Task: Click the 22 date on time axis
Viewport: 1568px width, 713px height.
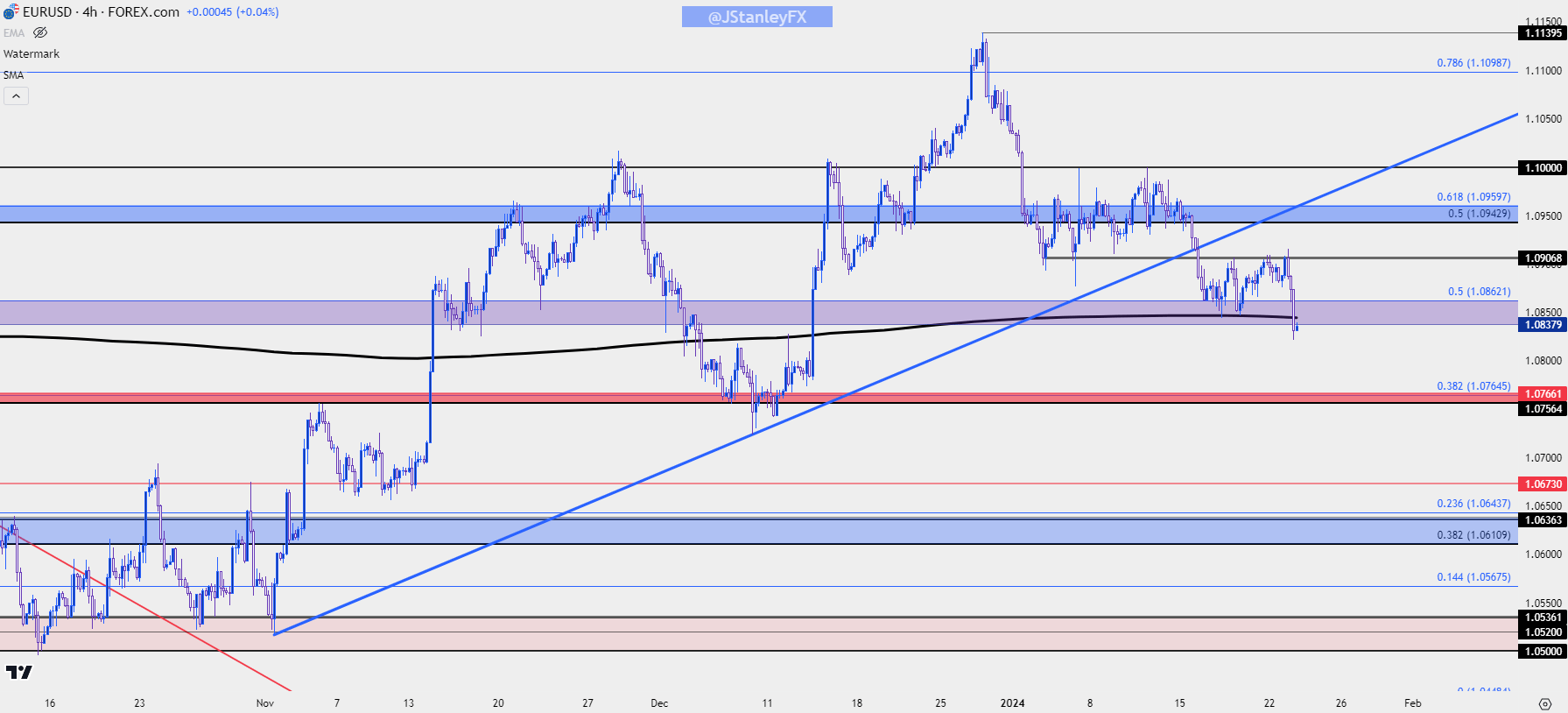Action: (1269, 703)
